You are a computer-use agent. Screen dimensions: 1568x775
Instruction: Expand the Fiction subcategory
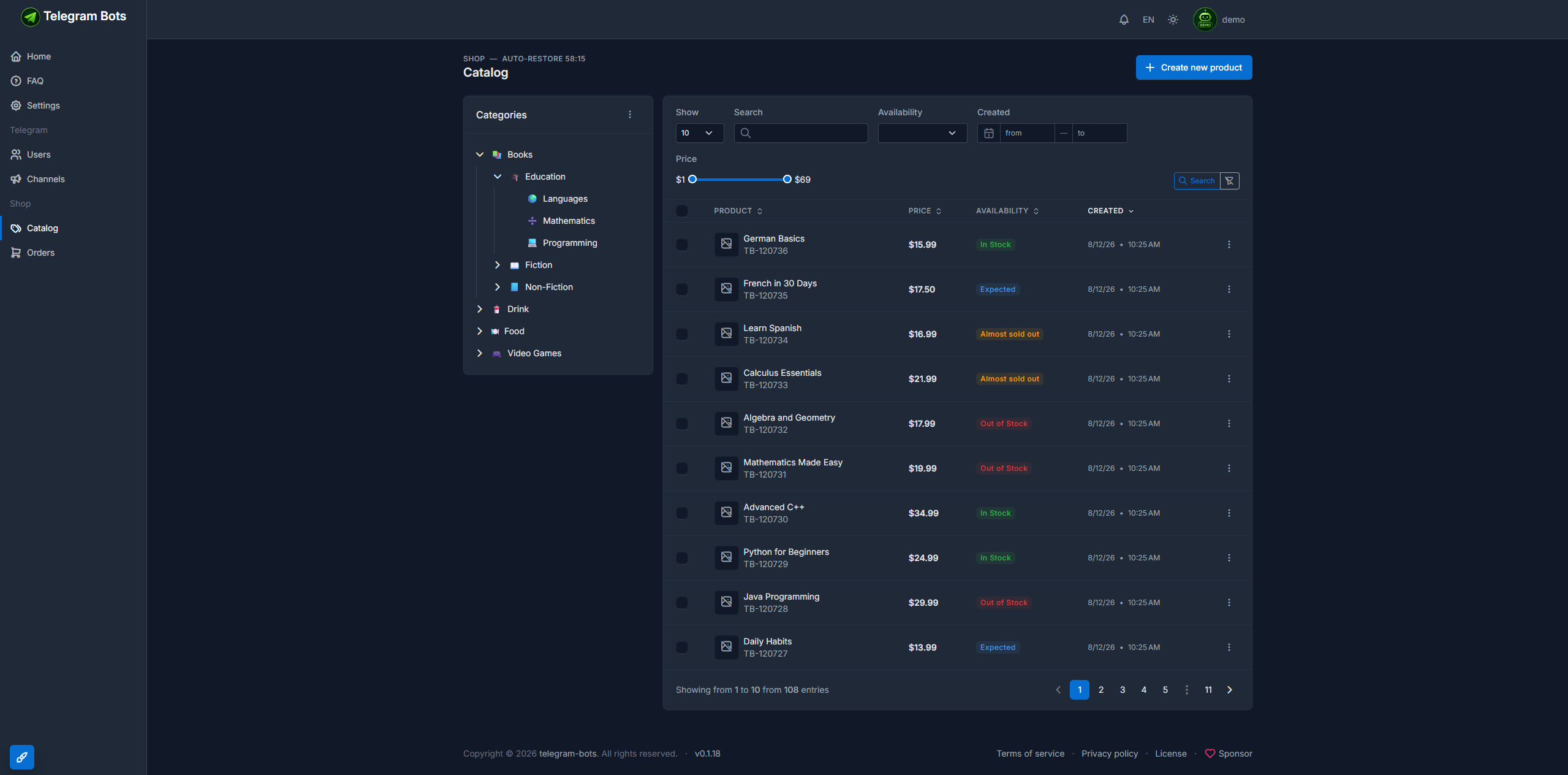click(498, 265)
